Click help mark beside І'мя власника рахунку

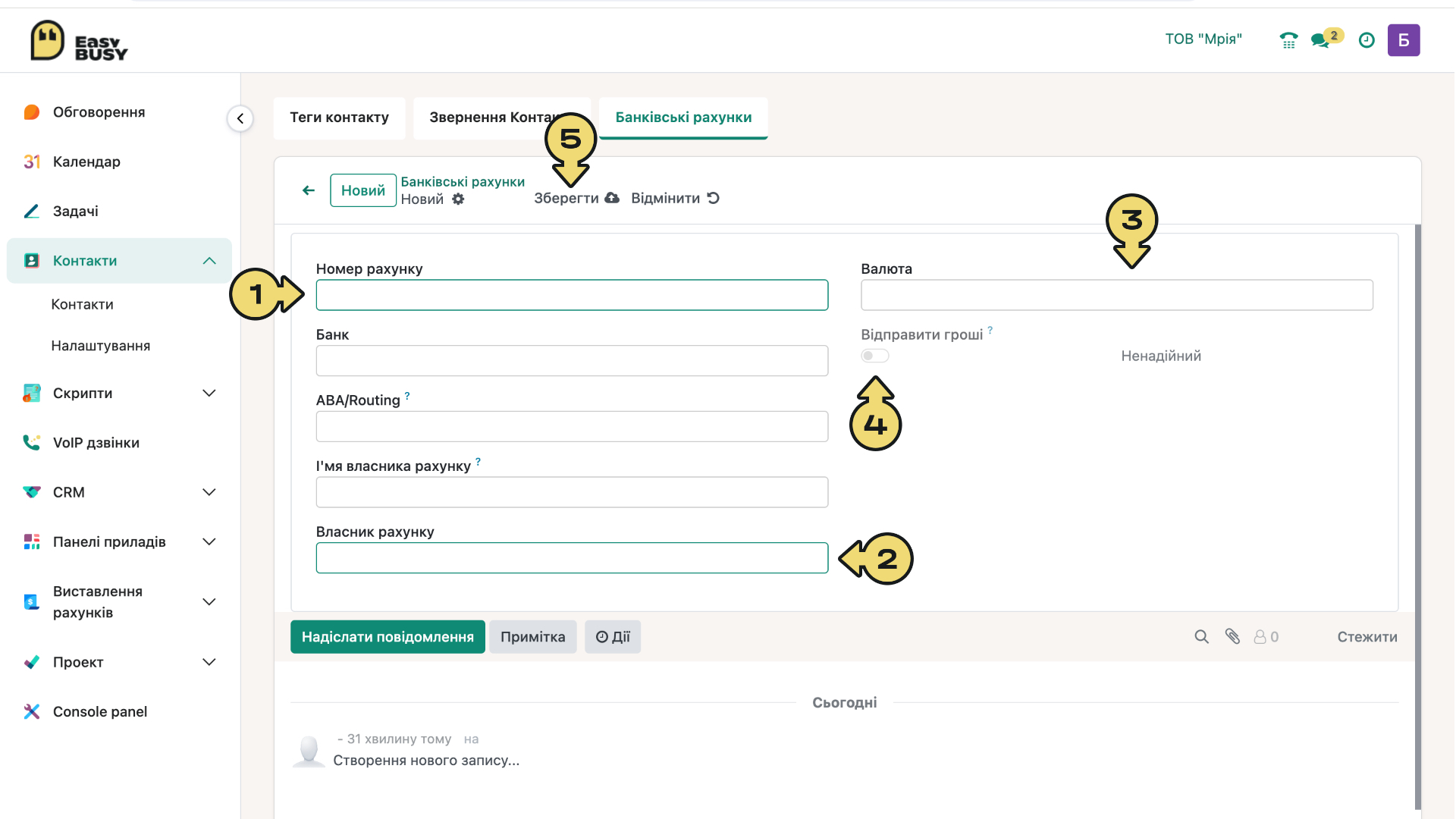[x=478, y=461]
